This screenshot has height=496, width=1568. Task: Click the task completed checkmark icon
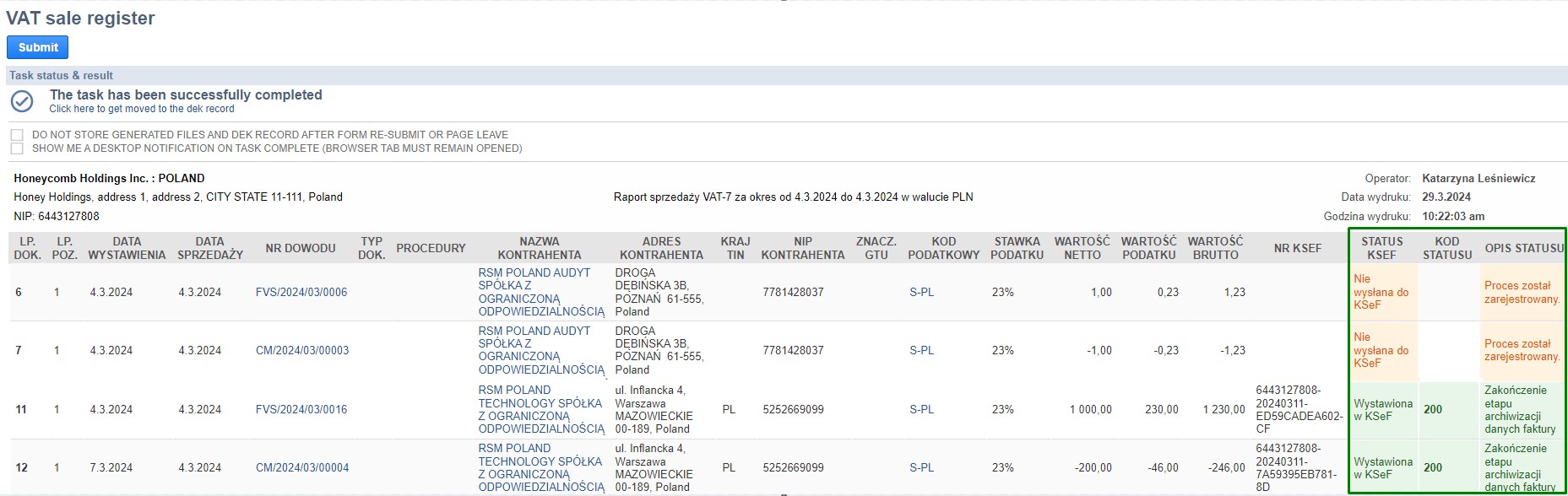(22, 101)
